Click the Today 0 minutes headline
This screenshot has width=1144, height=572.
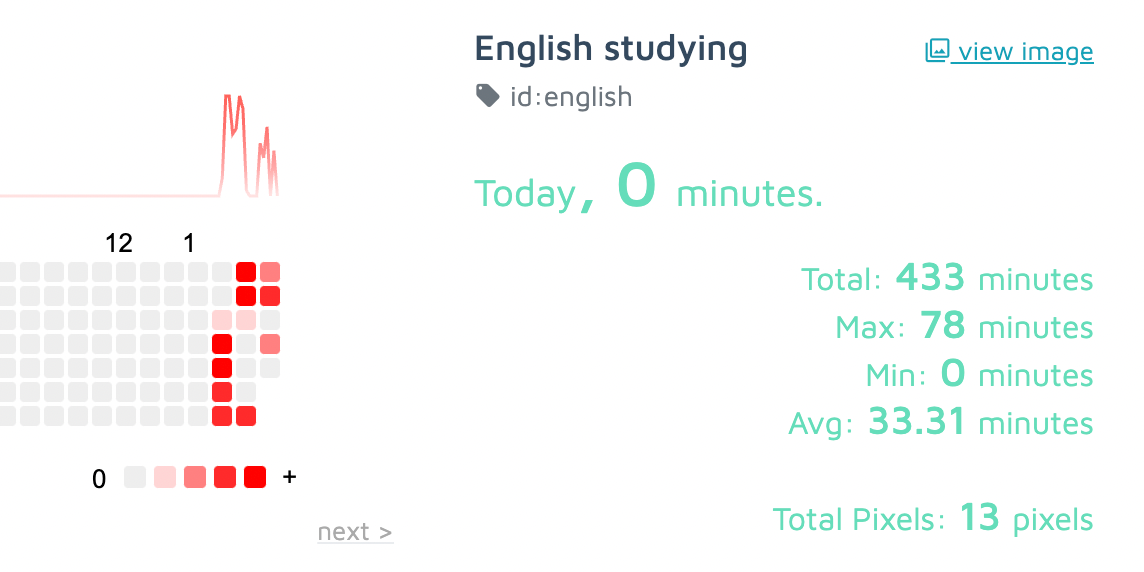649,188
